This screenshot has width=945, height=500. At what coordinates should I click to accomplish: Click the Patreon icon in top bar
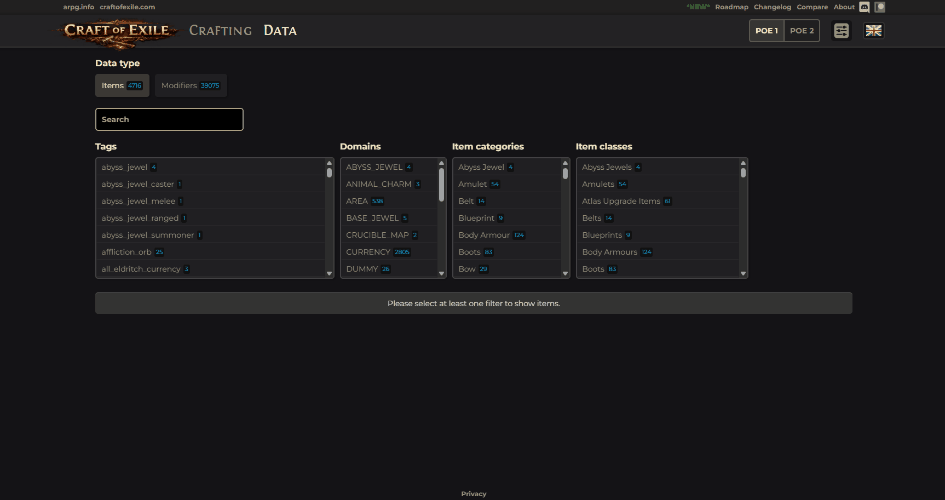click(880, 7)
